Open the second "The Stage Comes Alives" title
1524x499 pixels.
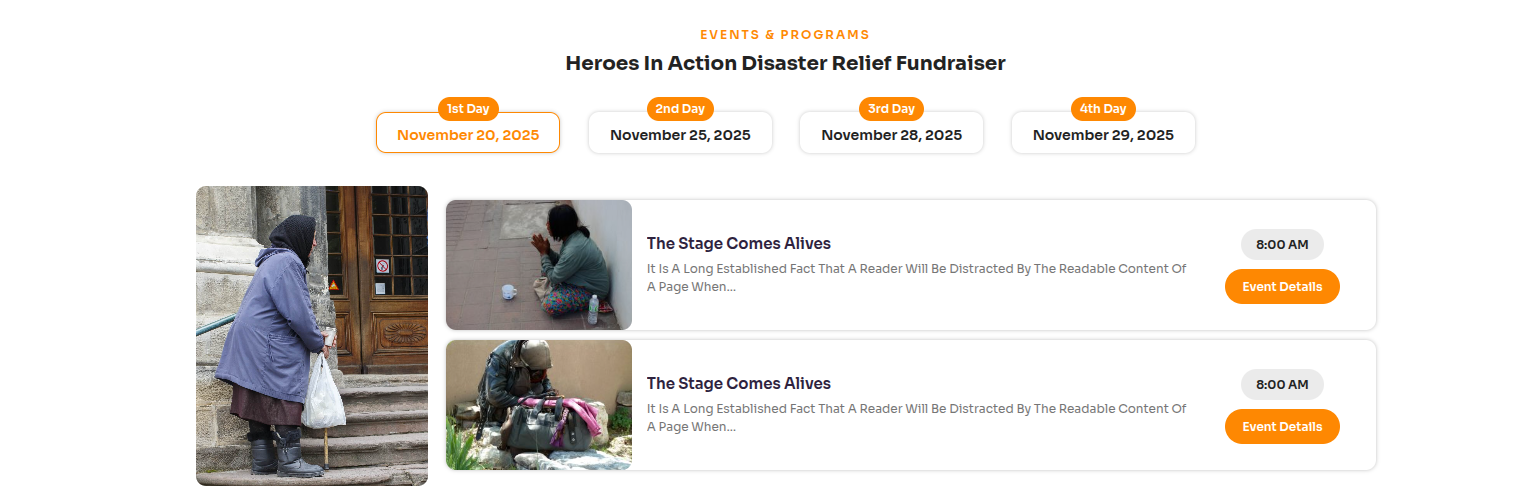click(738, 383)
